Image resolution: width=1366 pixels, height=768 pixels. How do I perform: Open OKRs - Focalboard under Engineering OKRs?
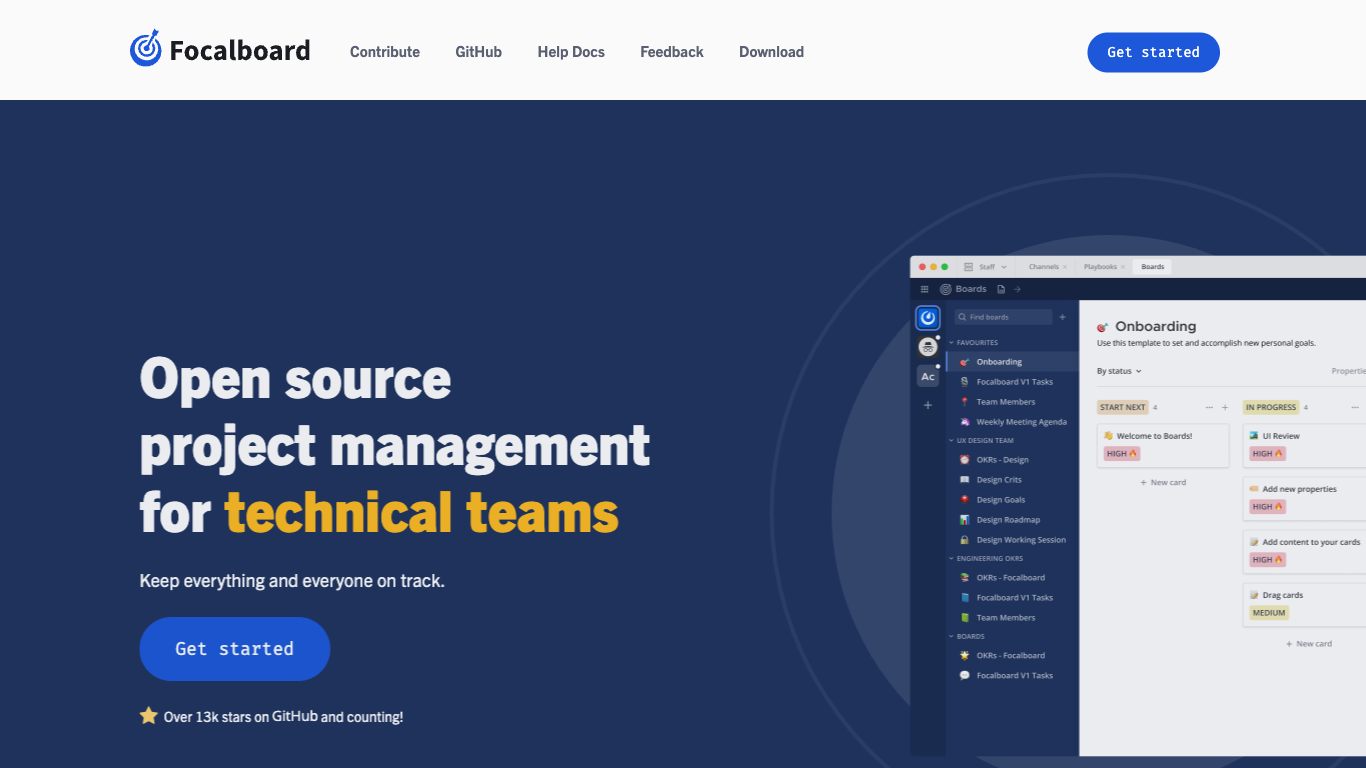[x=1013, y=578]
